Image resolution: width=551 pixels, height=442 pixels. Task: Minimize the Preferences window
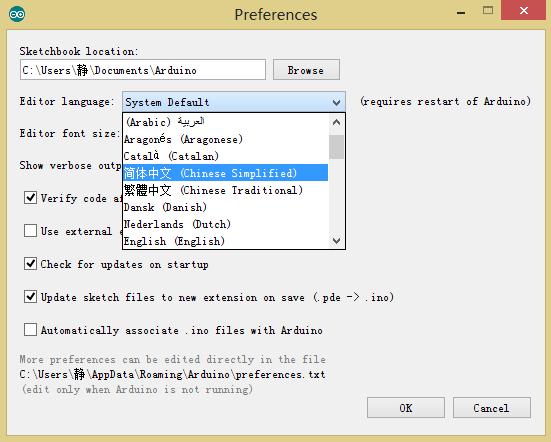pos(461,13)
